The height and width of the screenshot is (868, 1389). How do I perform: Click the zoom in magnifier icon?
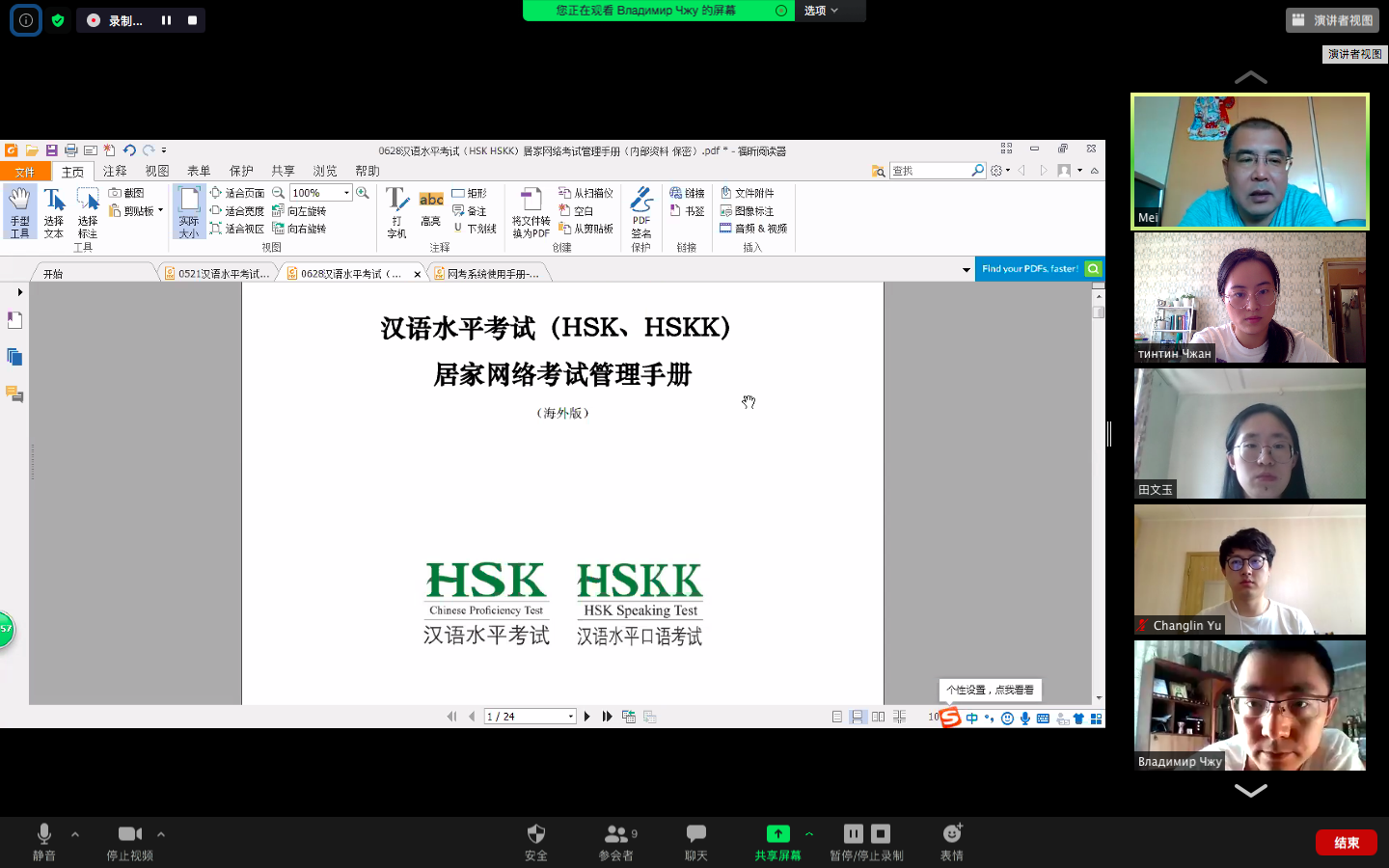[363, 193]
